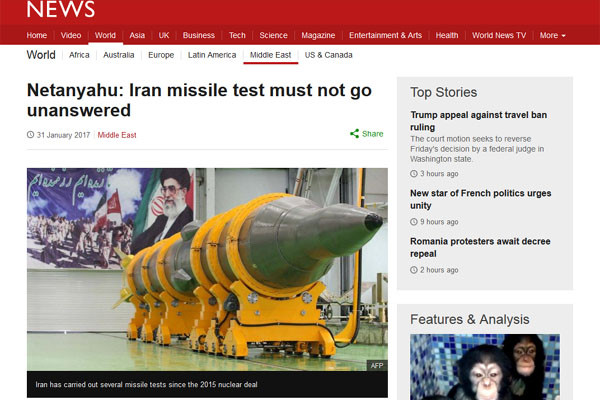Click the clock icon beside 31 January 2017
This screenshot has height=400, width=600.
[x=30, y=135]
